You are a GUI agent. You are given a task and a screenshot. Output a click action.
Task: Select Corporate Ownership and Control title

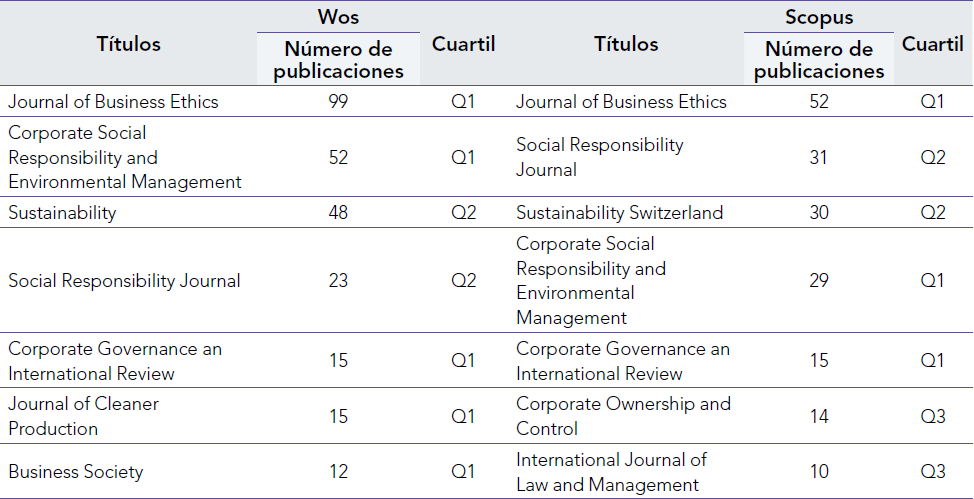pos(623,416)
